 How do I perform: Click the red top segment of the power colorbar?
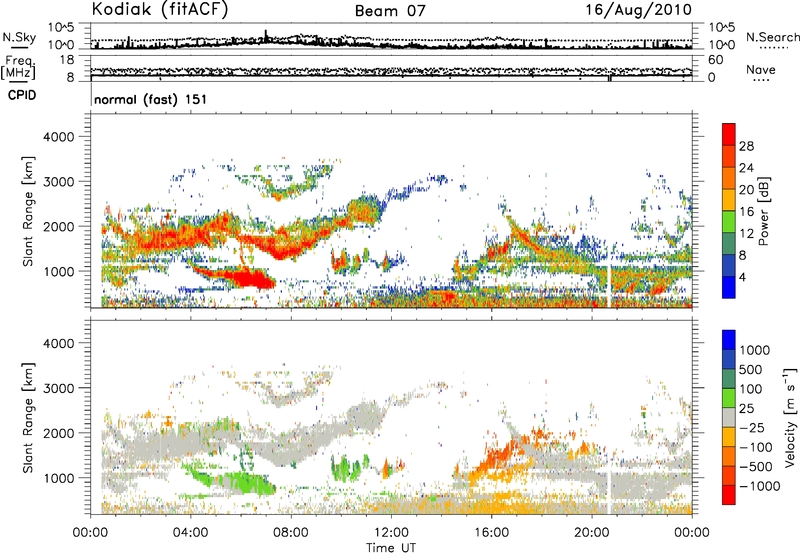coord(729,135)
